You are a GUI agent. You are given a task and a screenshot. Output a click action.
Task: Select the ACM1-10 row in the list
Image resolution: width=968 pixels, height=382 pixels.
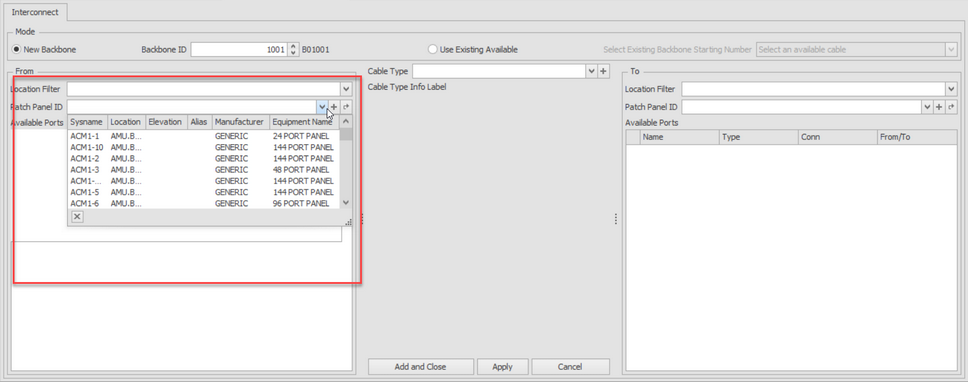(x=204, y=147)
